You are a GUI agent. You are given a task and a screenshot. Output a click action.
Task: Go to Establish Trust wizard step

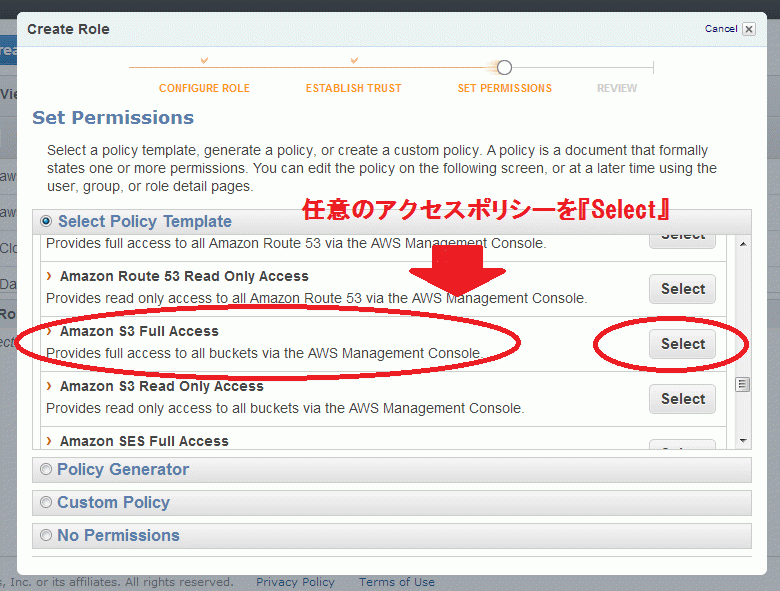click(x=353, y=88)
